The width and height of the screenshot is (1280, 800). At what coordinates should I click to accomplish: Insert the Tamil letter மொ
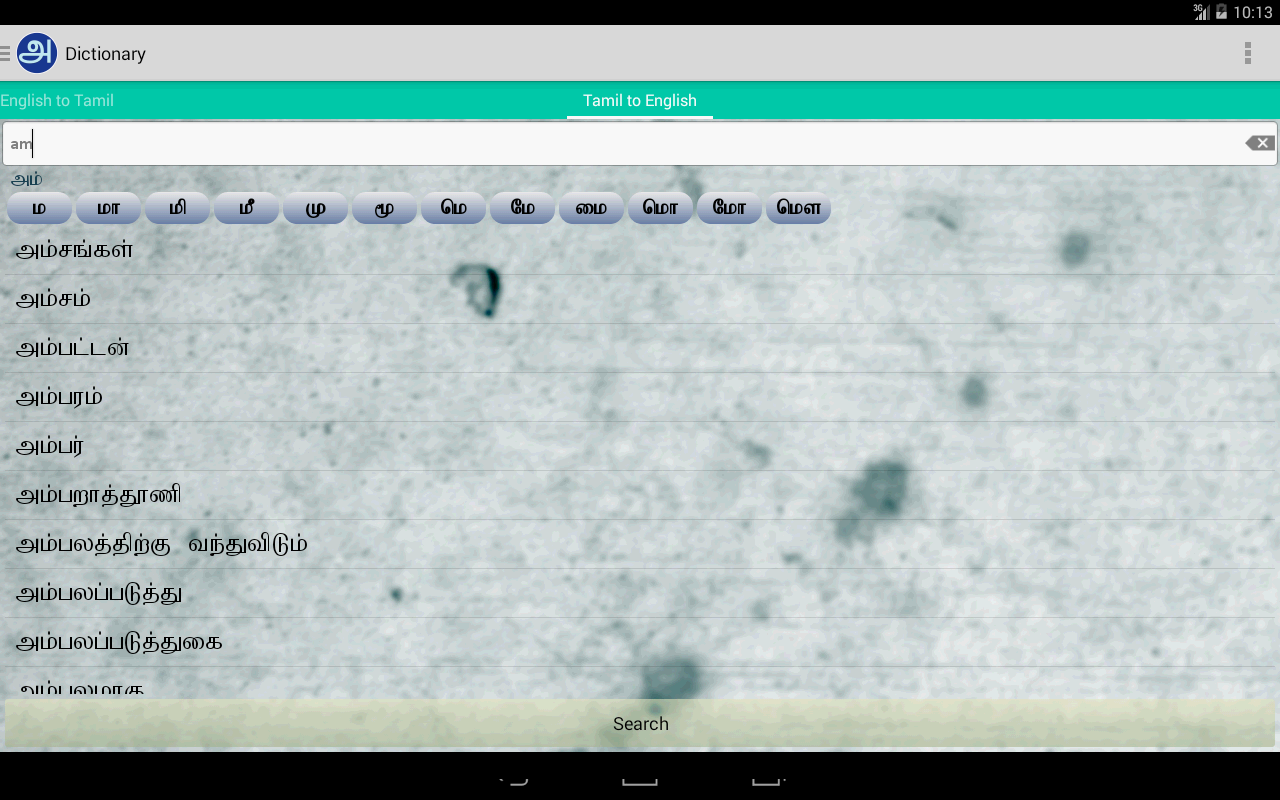660,208
